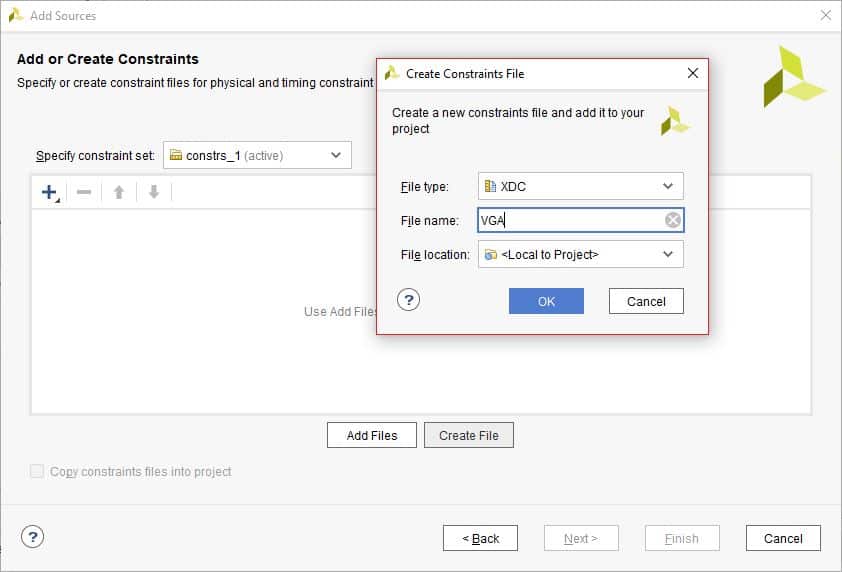Open the File location dropdown
The height and width of the screenshot is (572, 842).
pyautogui.click(x=580, y=254)
